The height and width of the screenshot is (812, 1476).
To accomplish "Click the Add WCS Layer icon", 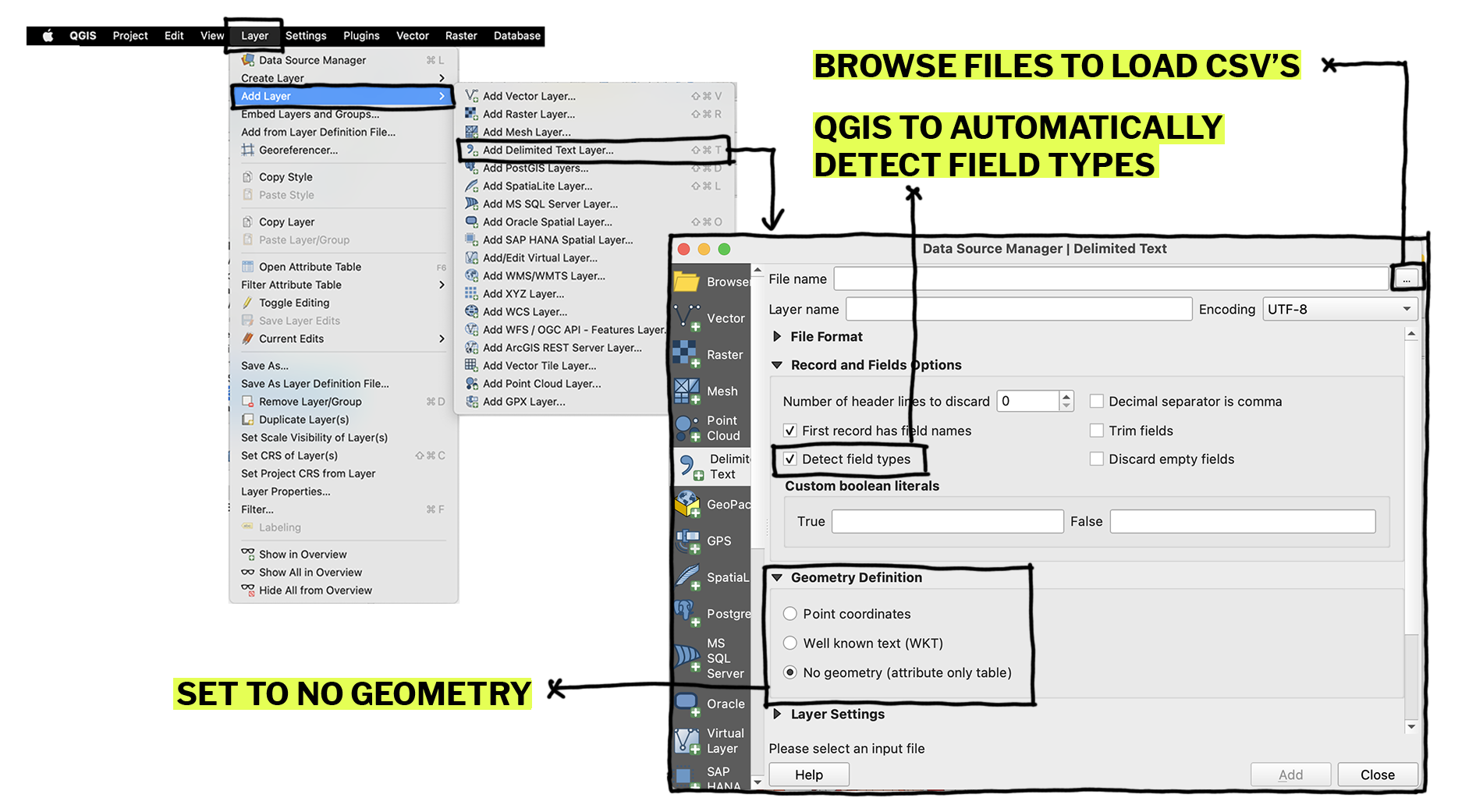I will pos(472,311).
